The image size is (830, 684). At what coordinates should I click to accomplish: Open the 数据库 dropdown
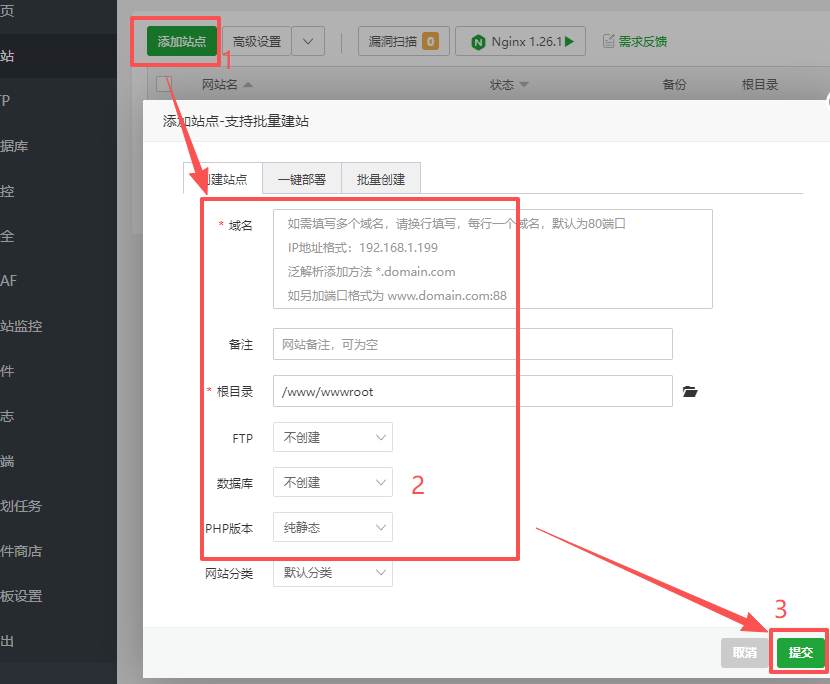pos(333,482)
